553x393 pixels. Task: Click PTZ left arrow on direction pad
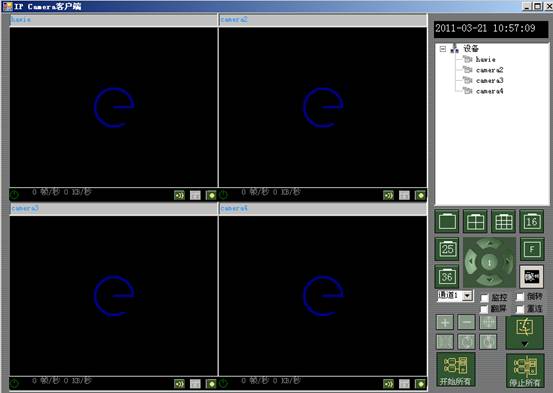click(x=470, y=262)
